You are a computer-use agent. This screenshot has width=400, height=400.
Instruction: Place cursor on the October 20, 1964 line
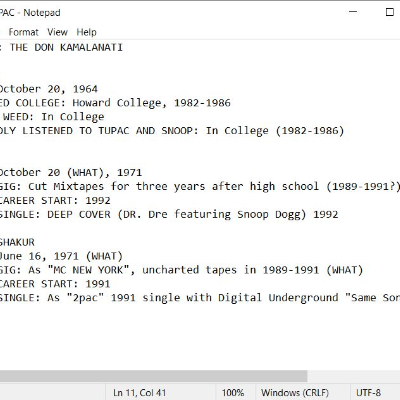pos(49,89)
